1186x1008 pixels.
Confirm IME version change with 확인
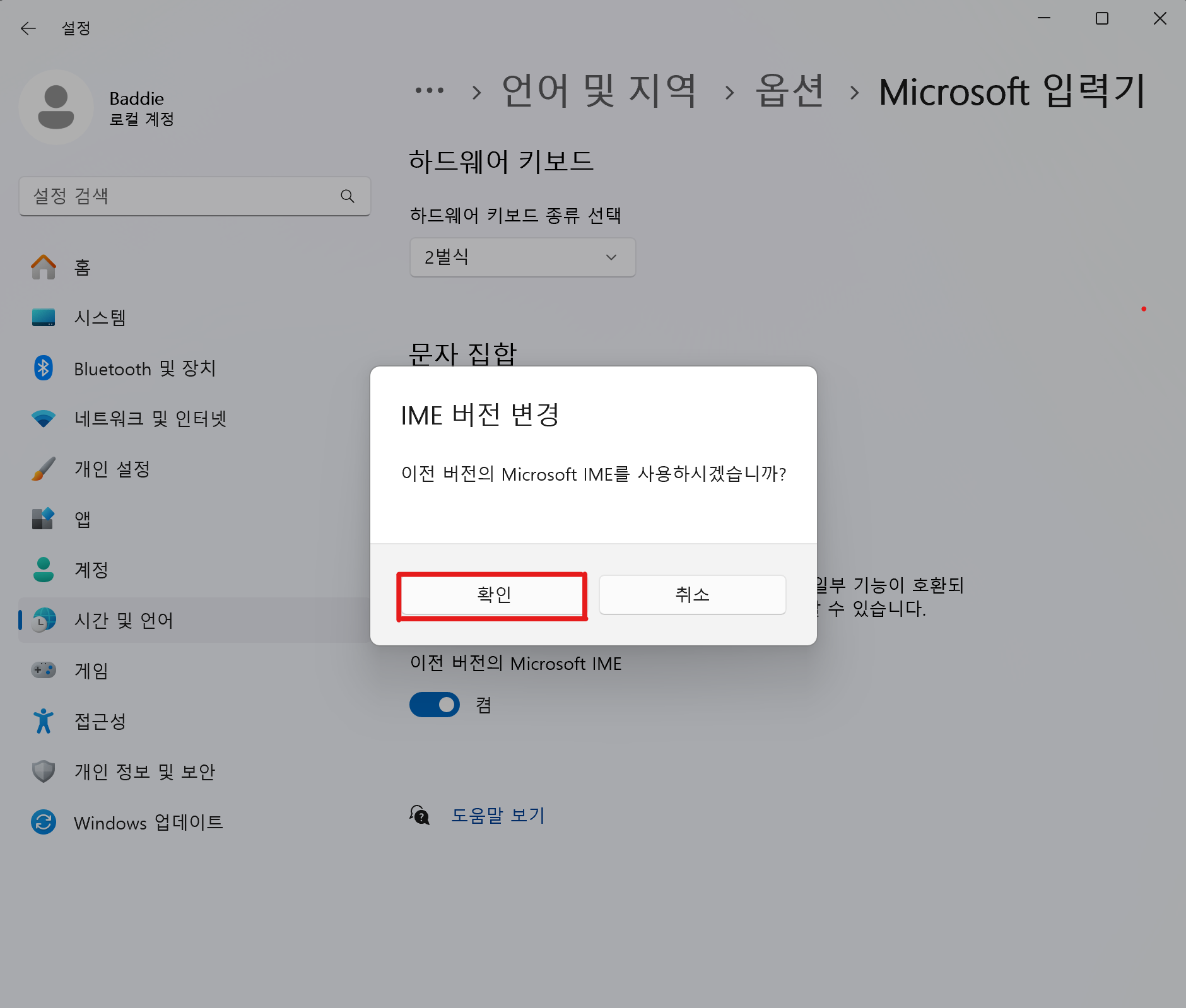[x=493, y=595]
